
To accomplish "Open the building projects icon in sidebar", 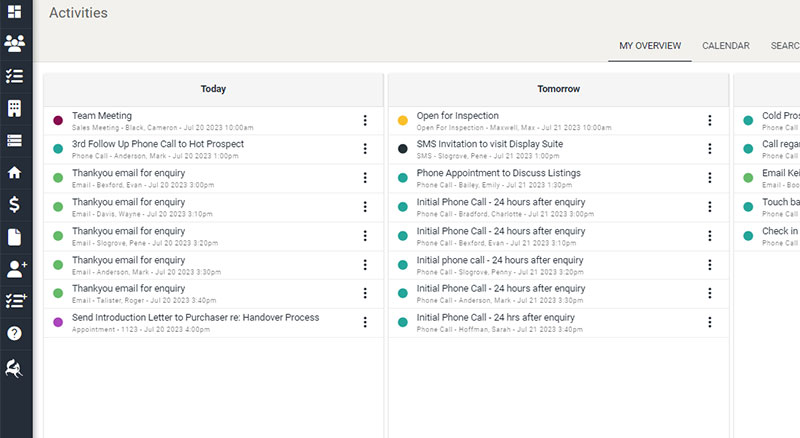I will (14, 108).
